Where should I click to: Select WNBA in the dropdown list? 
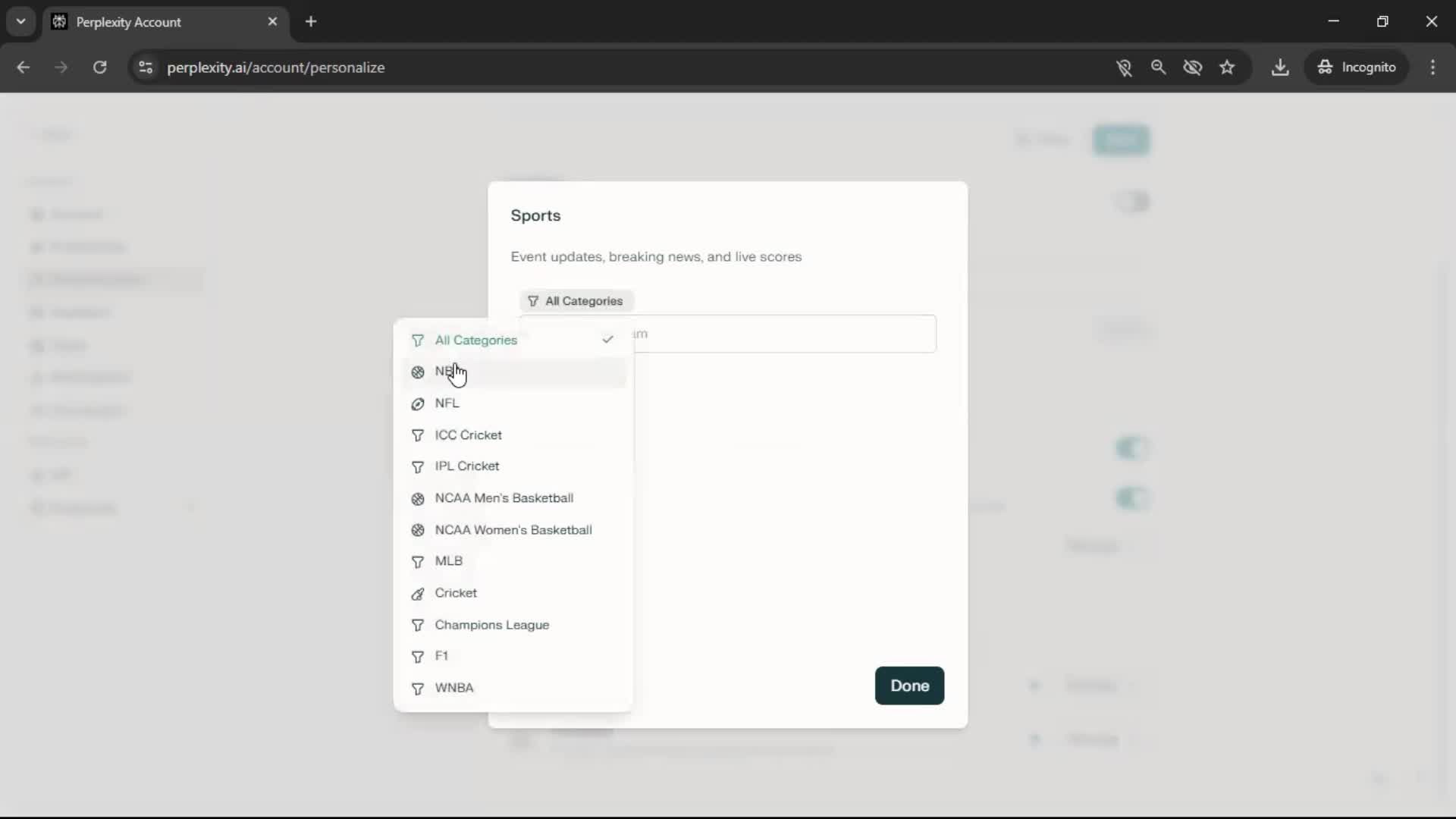[x=453, y=688]
